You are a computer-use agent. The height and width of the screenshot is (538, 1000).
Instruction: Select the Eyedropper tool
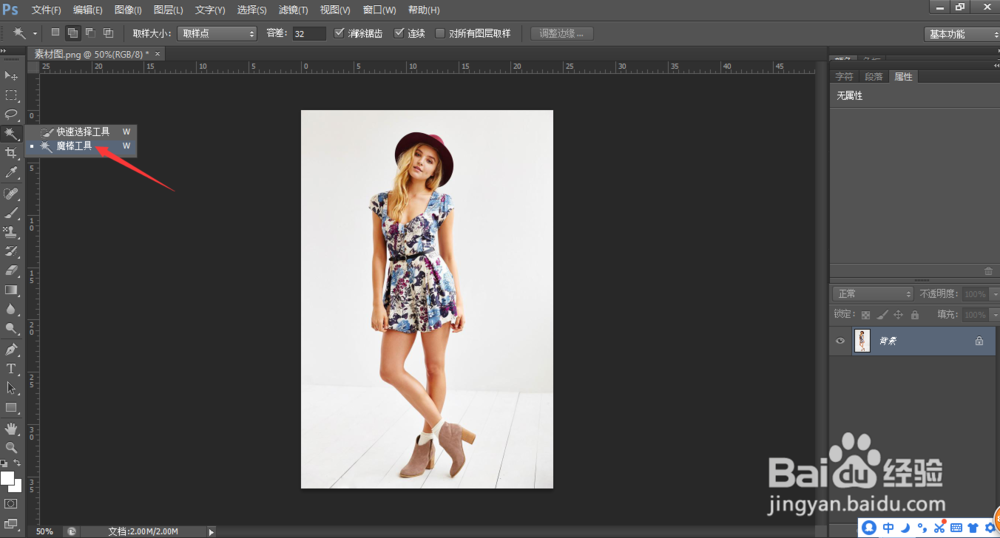11,173
